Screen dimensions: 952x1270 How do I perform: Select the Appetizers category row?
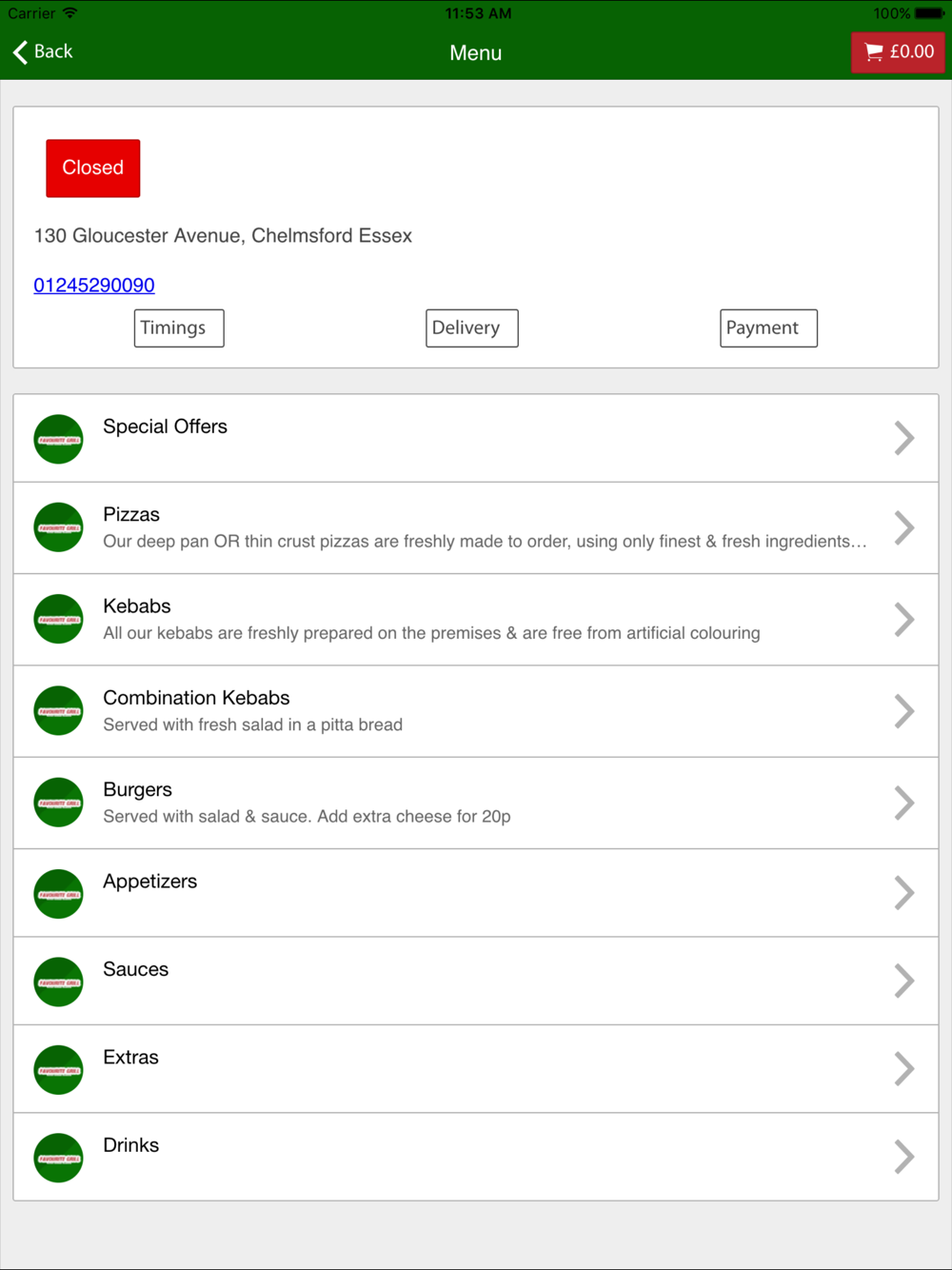[x=476, y=893]
